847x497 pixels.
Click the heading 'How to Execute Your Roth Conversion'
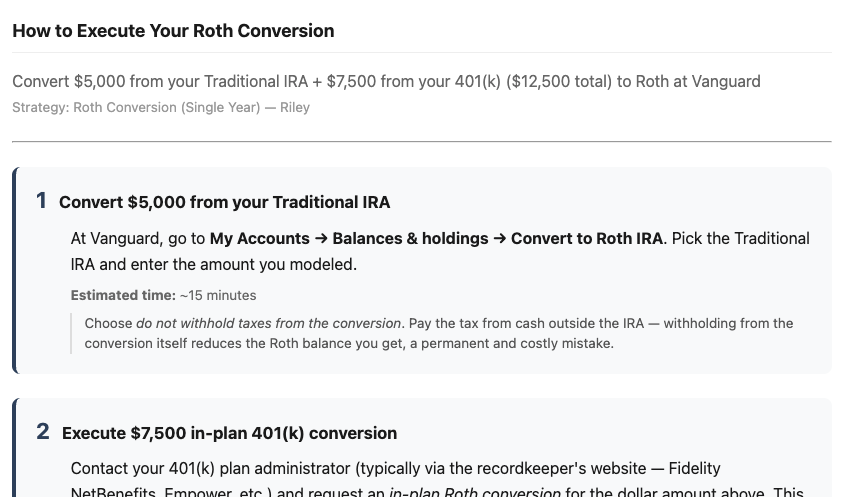173,31
